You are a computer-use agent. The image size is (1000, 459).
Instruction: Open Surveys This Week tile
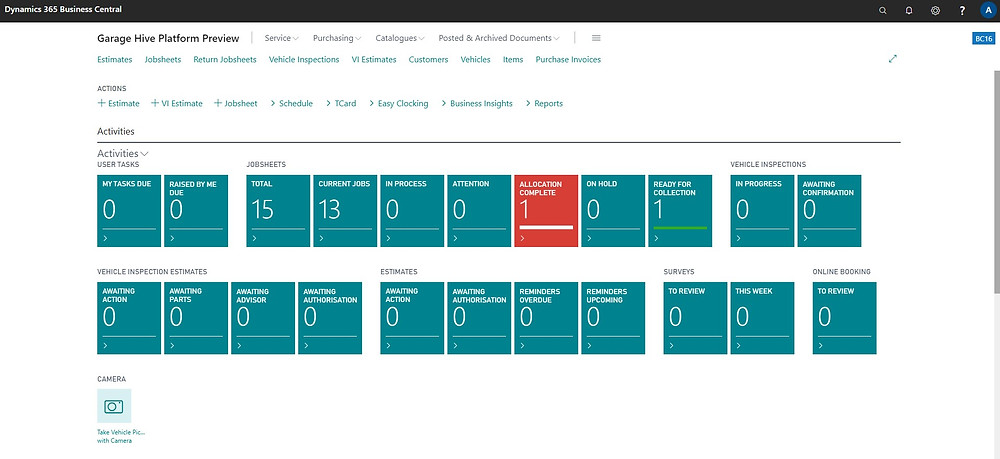(762, 317)
